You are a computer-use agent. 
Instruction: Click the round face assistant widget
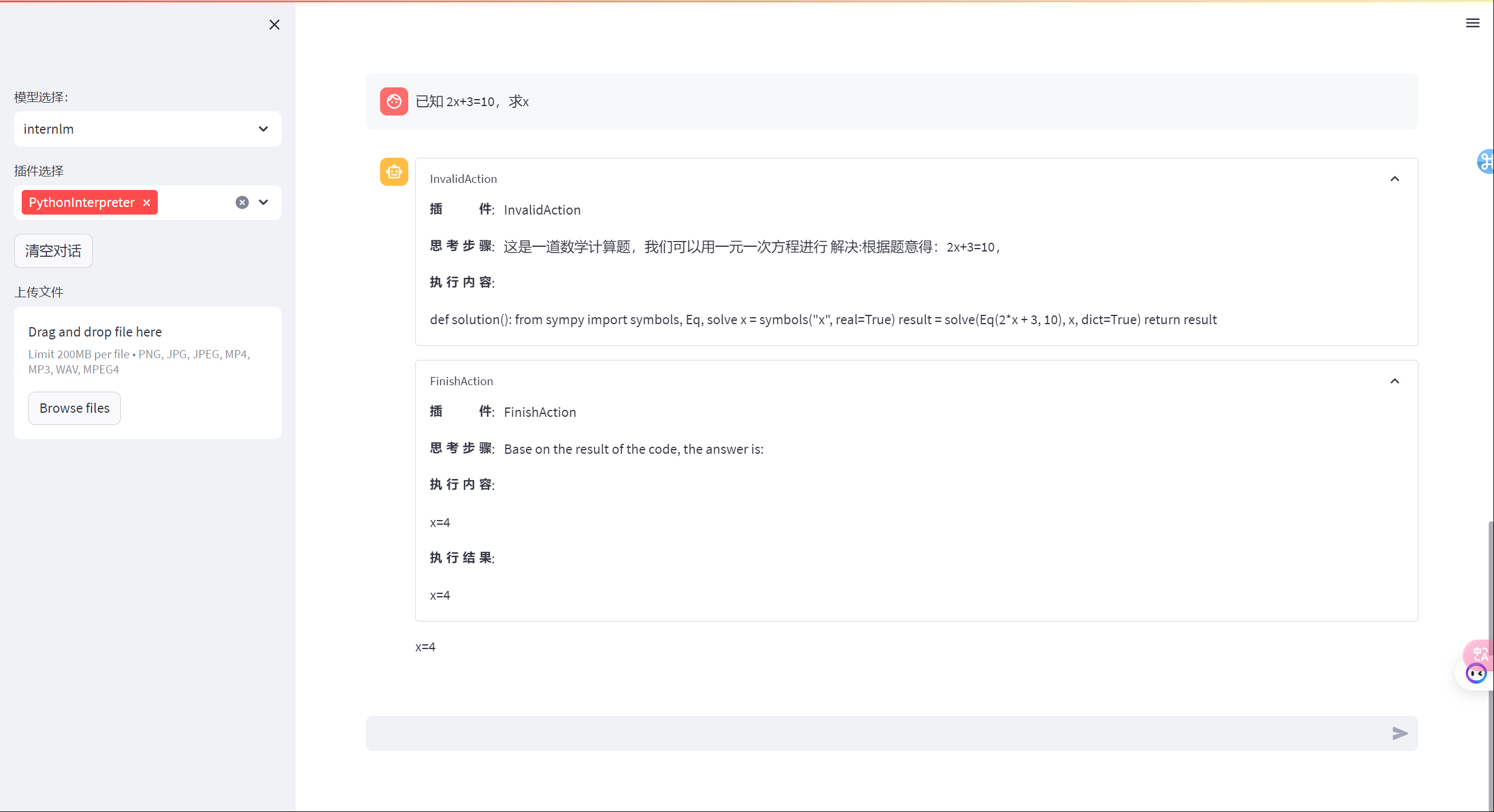point(1476,674)
